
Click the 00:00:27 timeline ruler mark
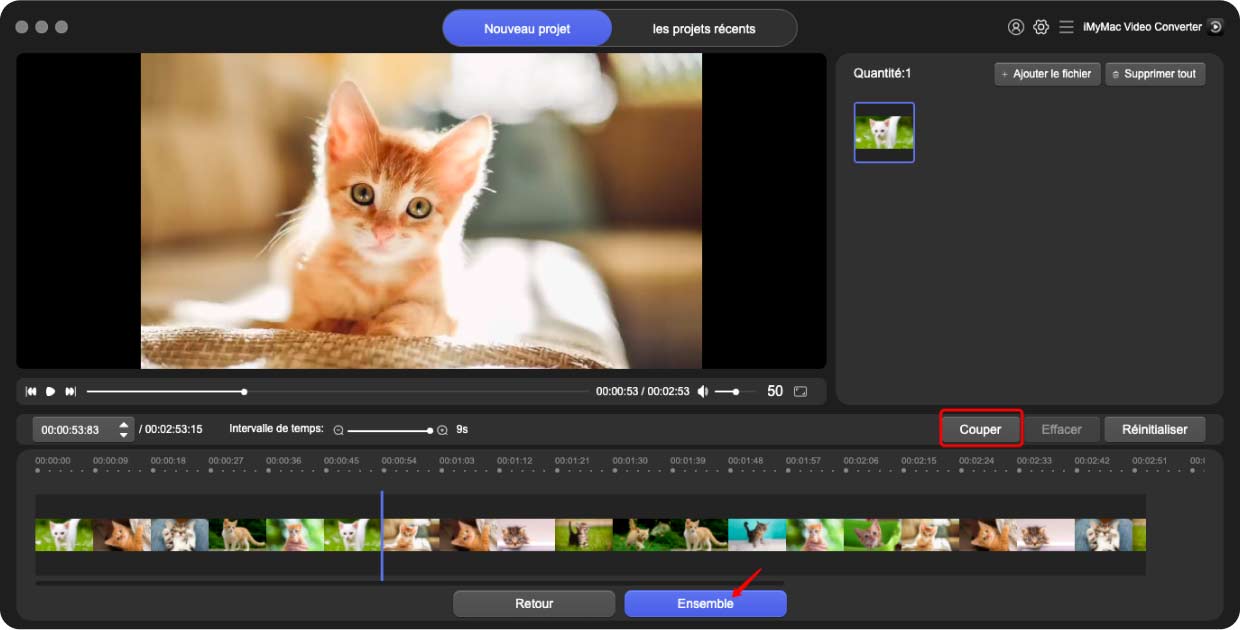click(226, 461)
